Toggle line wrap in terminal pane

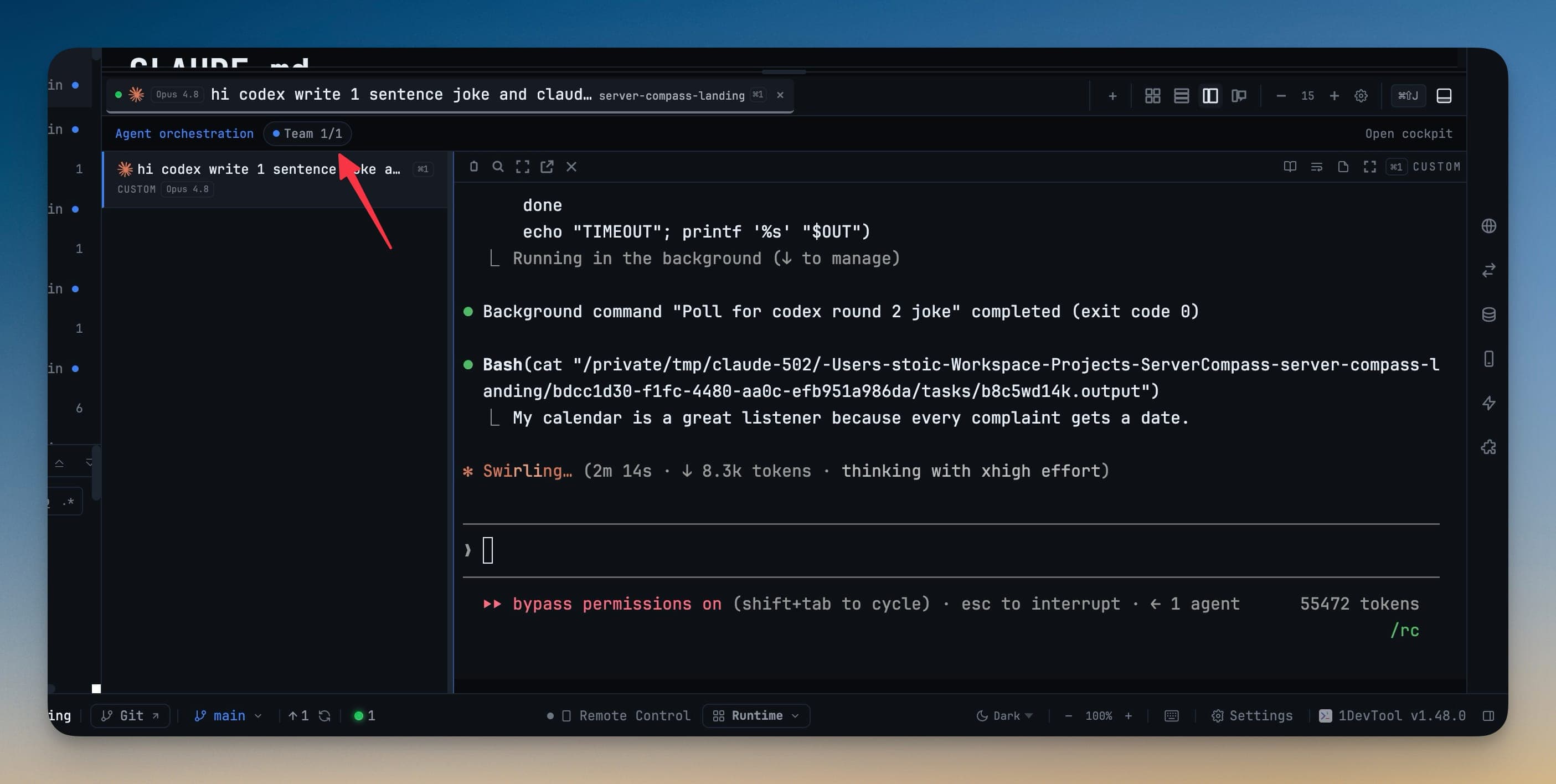pos(1317,167)
